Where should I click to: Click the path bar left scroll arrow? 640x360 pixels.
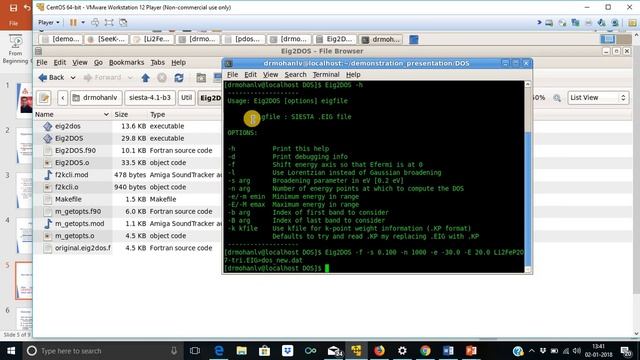click(x=62, y=98)
